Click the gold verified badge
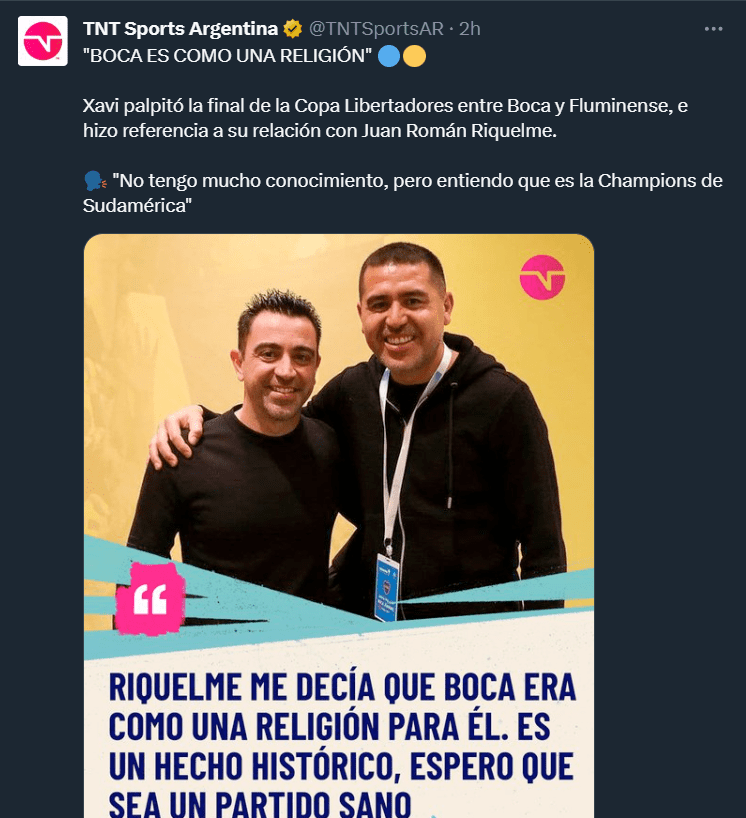Image resolution: width=746 pixels, height=818 pixels. (293, 29)
